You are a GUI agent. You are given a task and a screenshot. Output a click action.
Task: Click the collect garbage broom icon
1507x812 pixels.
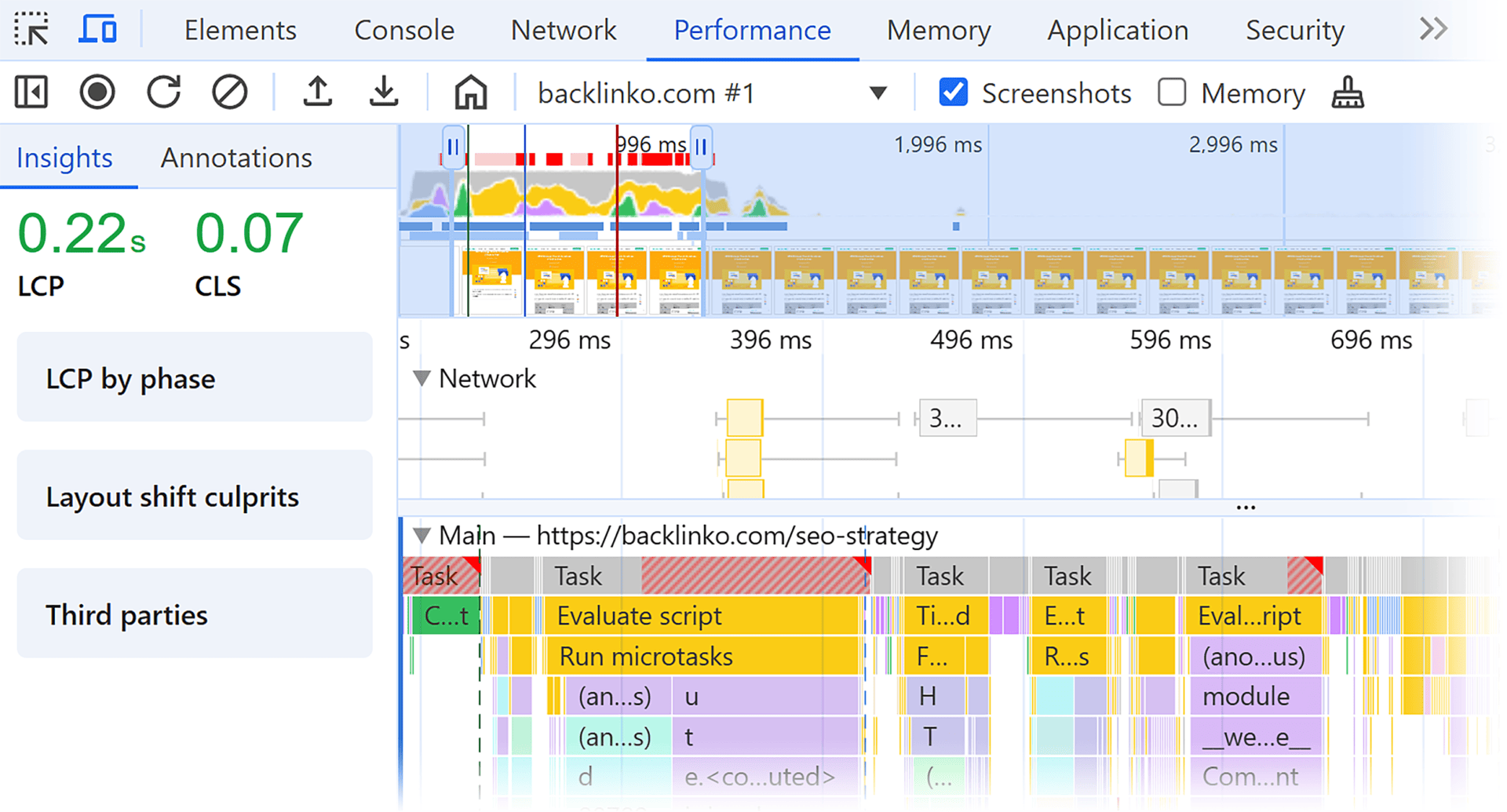click(1348, 93)
